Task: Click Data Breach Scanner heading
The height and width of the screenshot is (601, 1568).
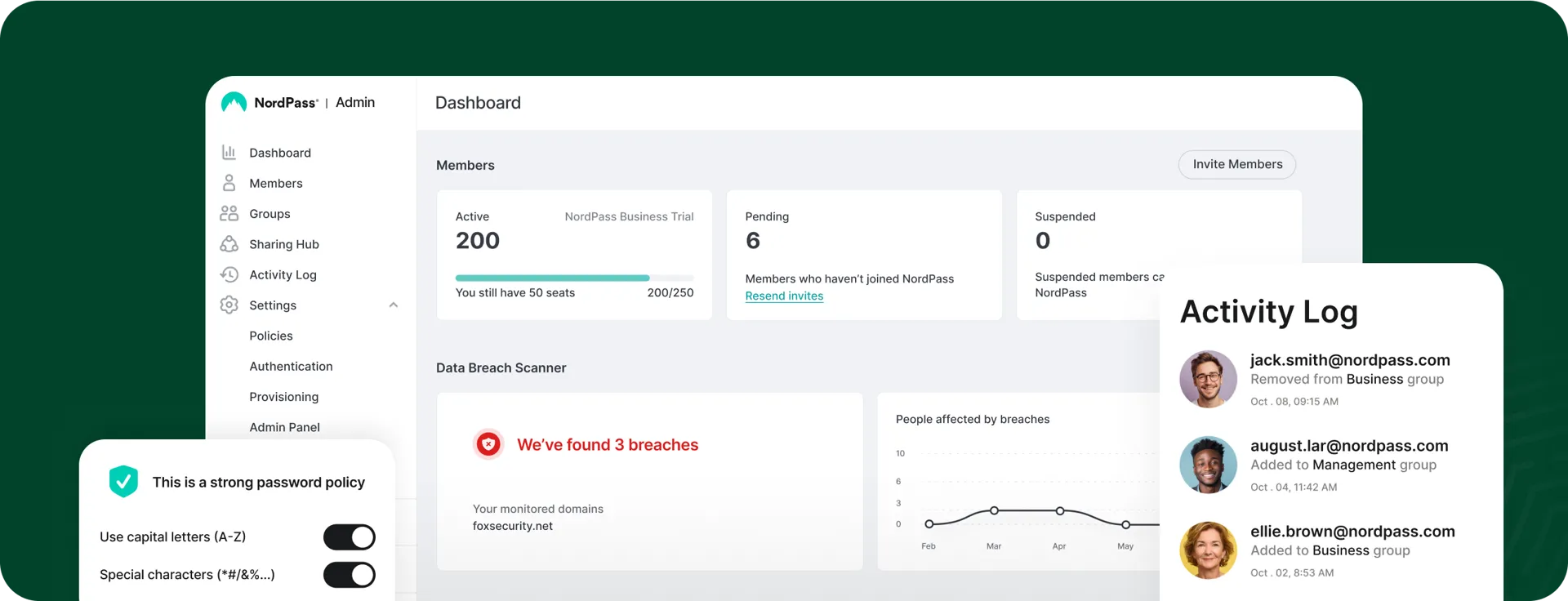Action: pos(501,367)
